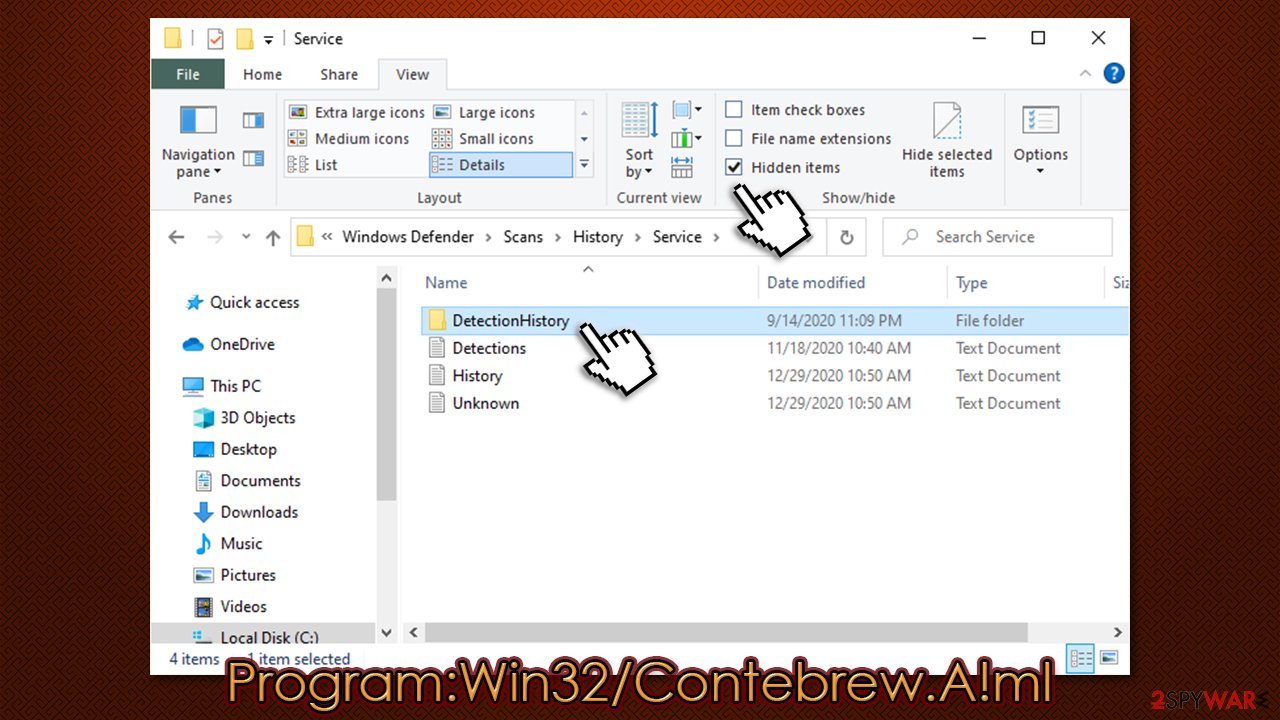Uncheck Hidden items
Image resolution: width=1280 pixels, height=720 pixels.
click(735, 167)
